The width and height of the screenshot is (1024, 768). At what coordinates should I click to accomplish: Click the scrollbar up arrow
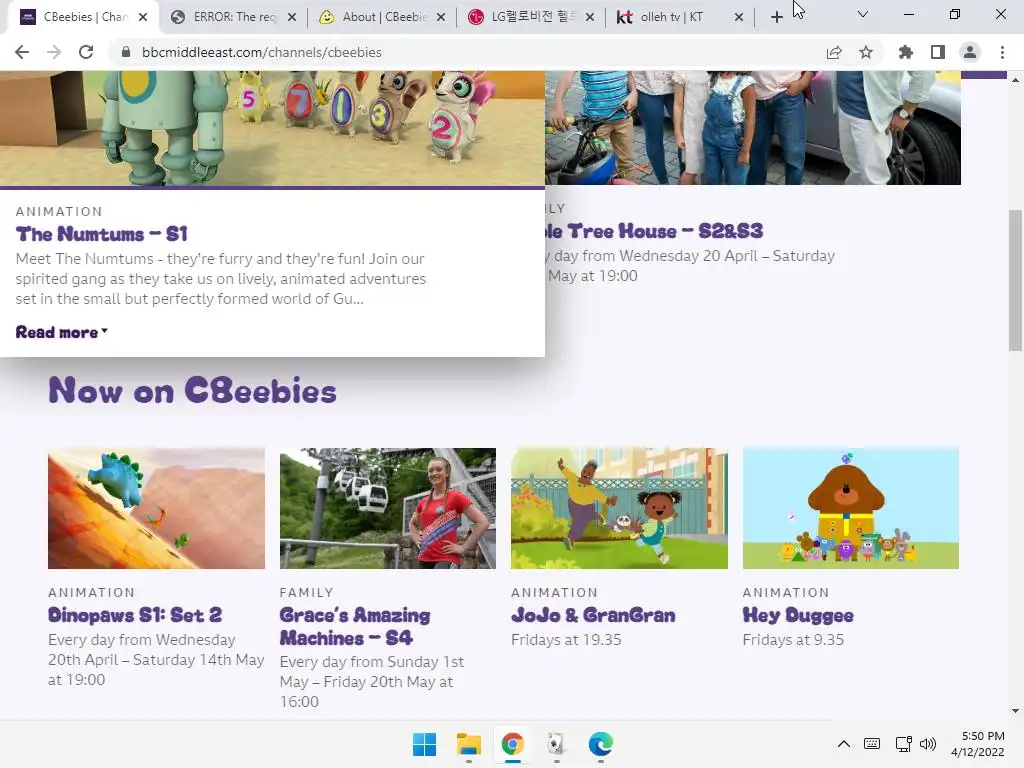[x=1015, y=80]
